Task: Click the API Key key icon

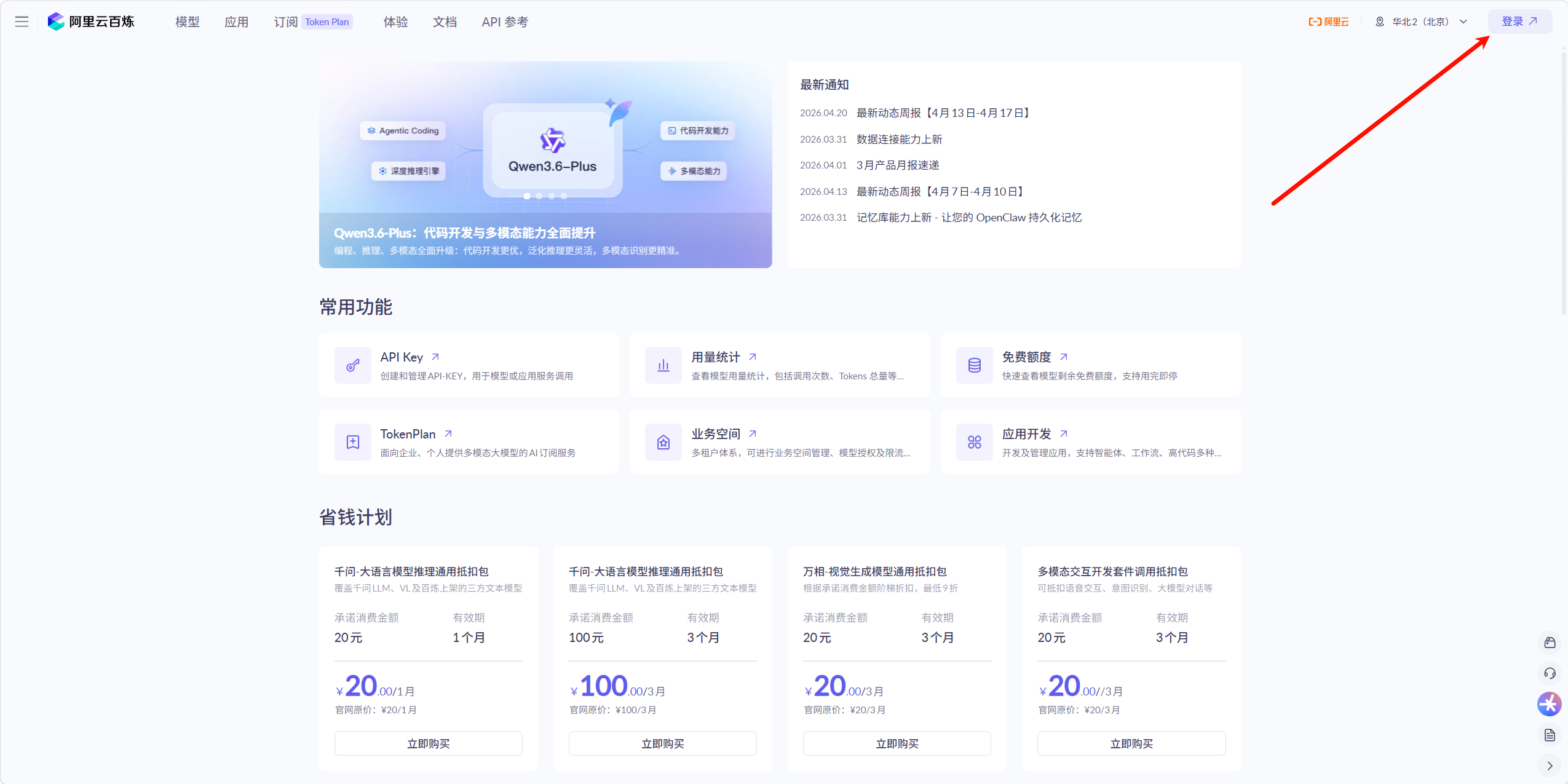Action: (x=353, y=365)
